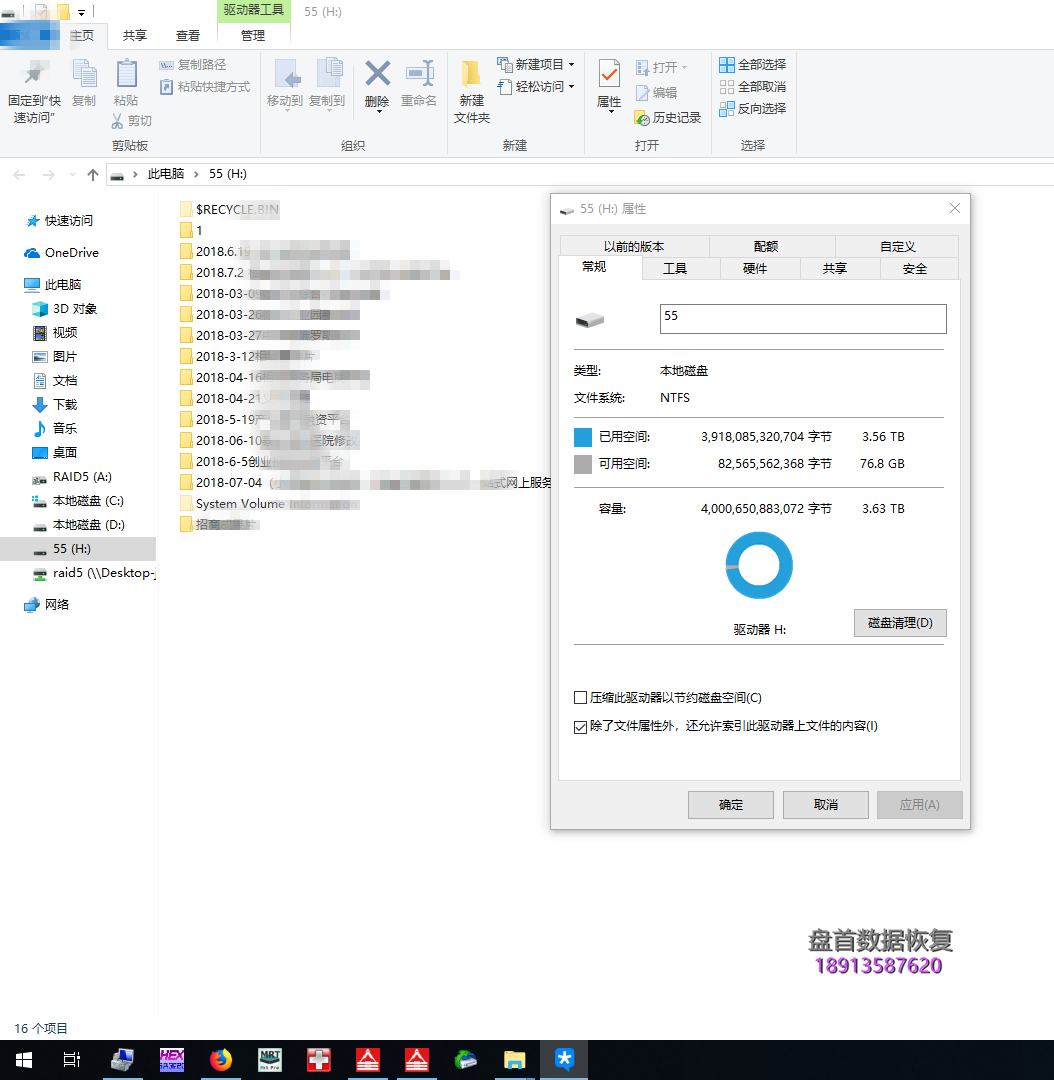The height and width of the screenshot is (1080, 1054).
Task: Switch to the Manage drive tools tab
Action: point(253,36)
